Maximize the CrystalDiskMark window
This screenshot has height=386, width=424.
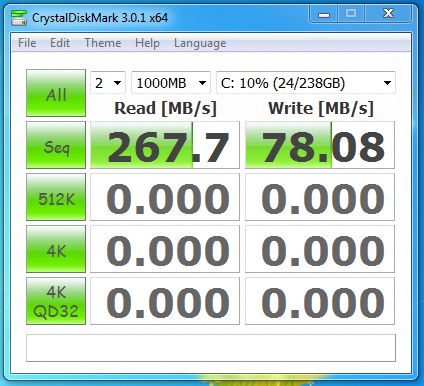tap(351, 14)
